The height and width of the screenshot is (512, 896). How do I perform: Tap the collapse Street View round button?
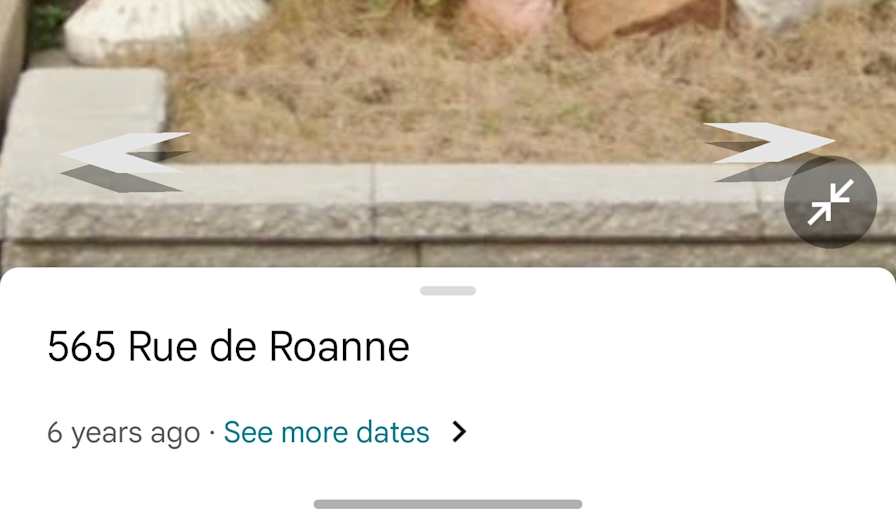830,202
